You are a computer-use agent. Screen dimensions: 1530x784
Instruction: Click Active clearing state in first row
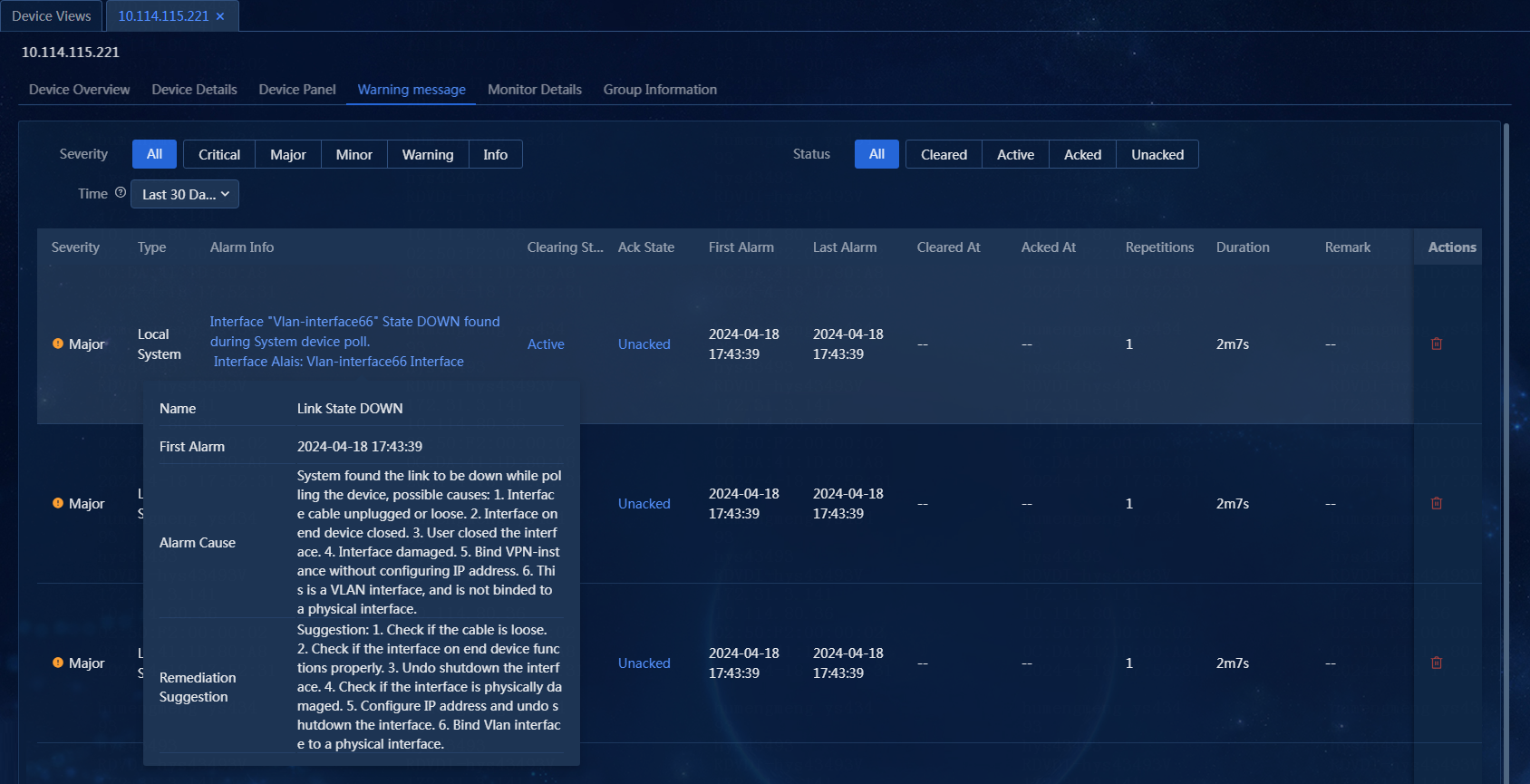546,344
